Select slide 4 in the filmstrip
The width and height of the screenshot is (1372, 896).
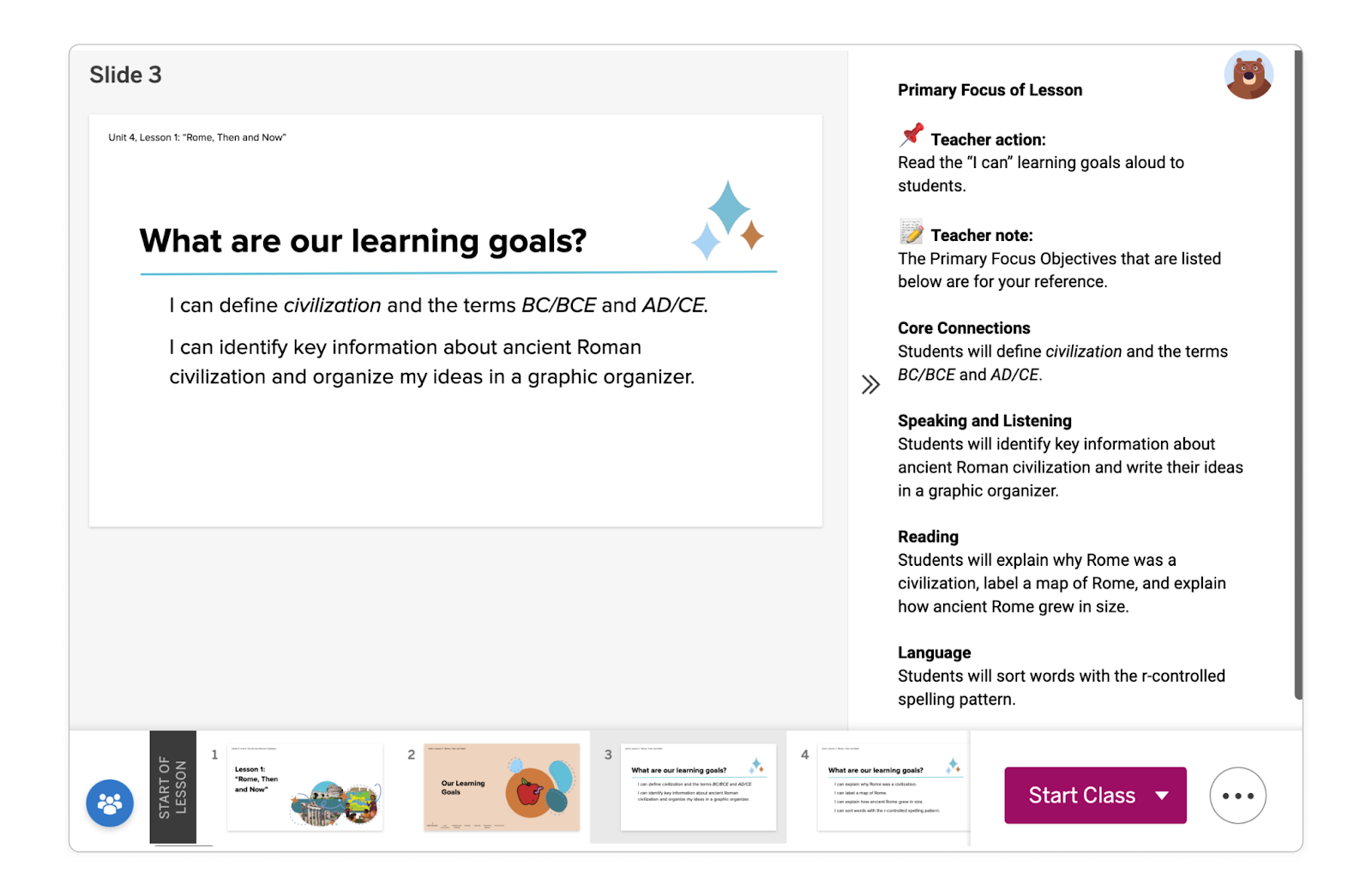click(x=894, y=785)
